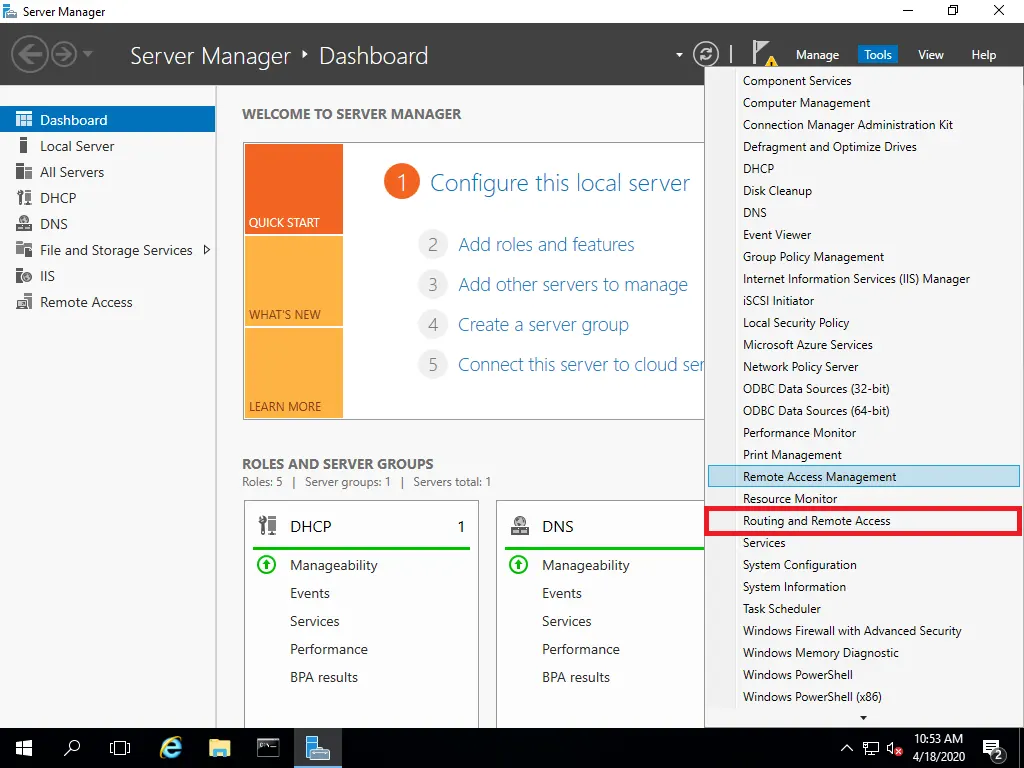Open File Explorer from the taskbar

pos(219,748)
